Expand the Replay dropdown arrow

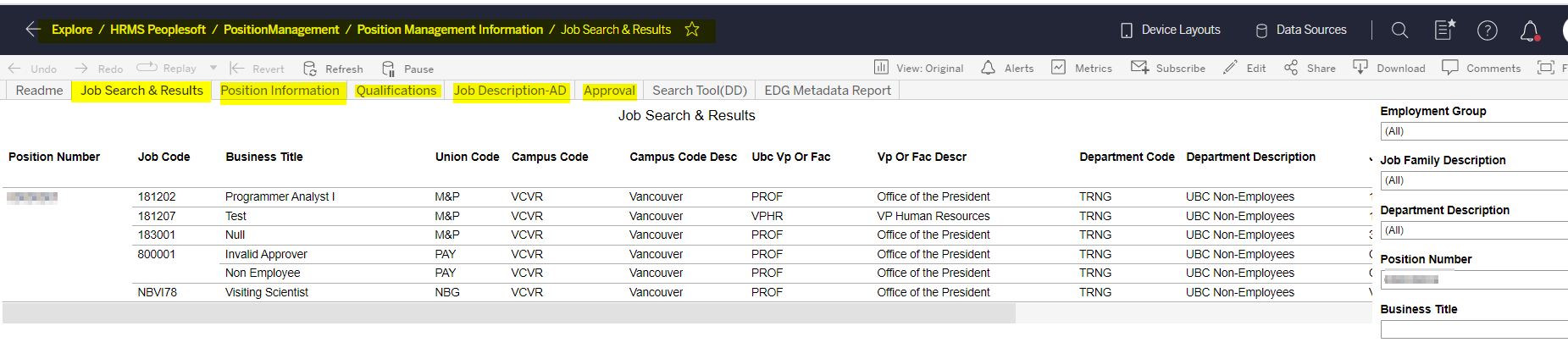pyautogui.click(x=213, y=68)
